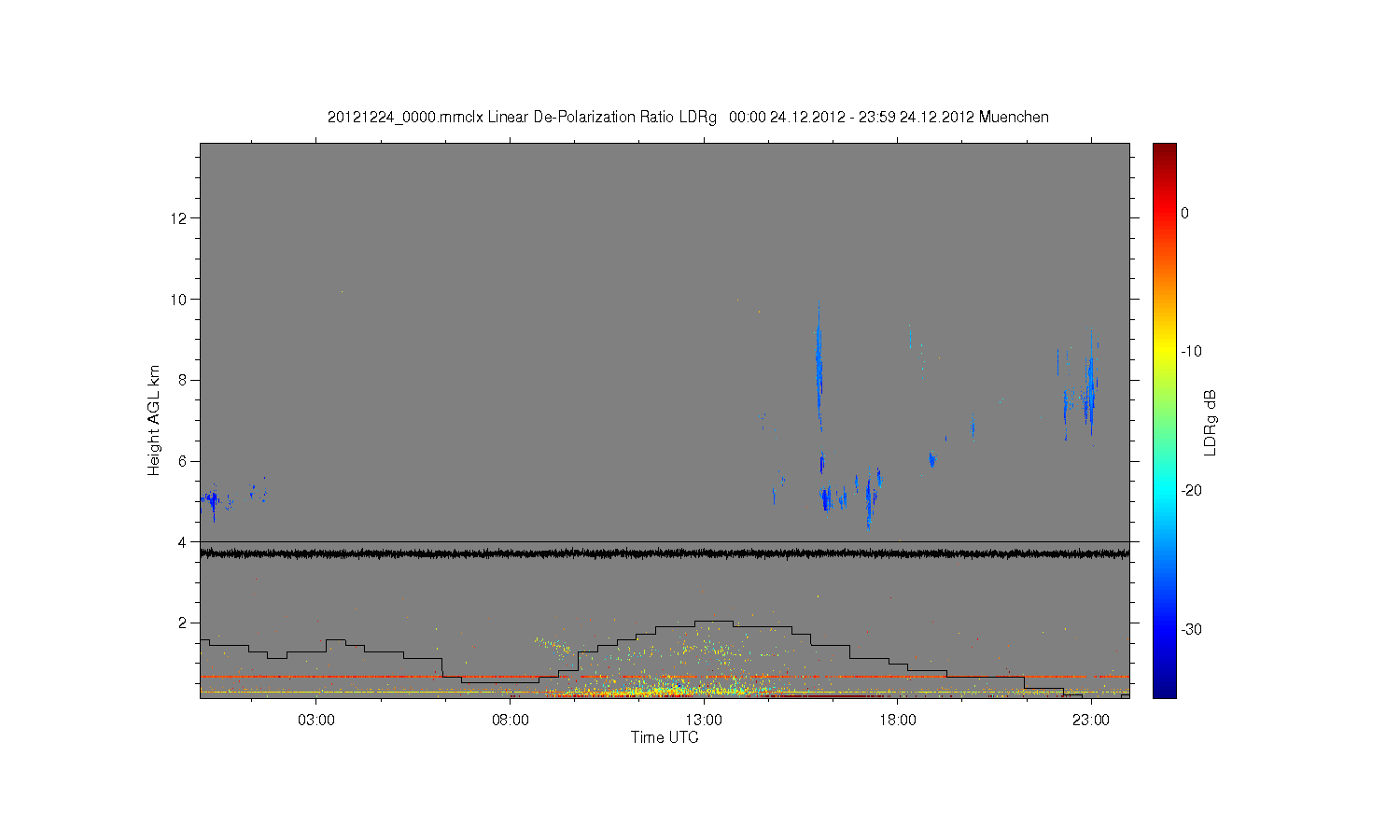Click the colorbar value -30
This screenshot has width=1400, height=840.
tap(1191, 630)
